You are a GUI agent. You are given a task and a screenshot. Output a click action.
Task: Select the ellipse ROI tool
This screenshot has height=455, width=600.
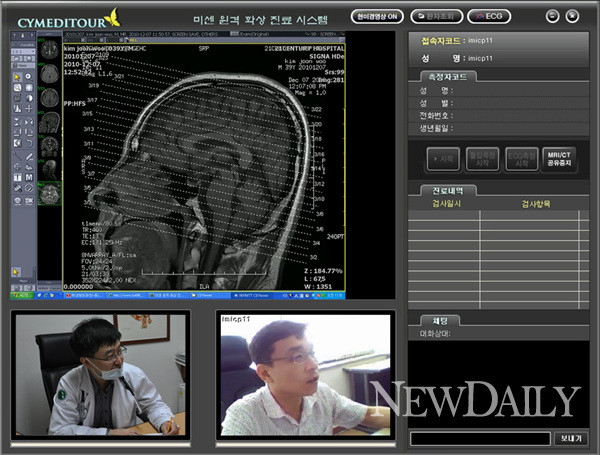pyautogui.click(x=29, y=188)
